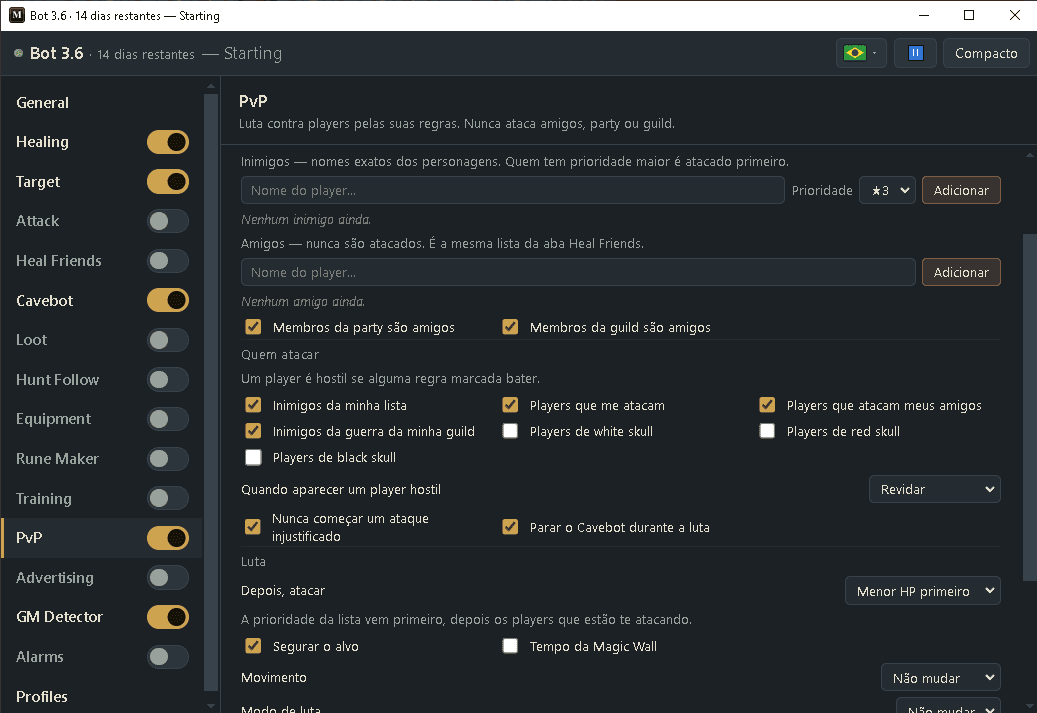Enable the Heal Friends toggle
This screenshot has height=713, width=1037.
(x=168, y=261)
